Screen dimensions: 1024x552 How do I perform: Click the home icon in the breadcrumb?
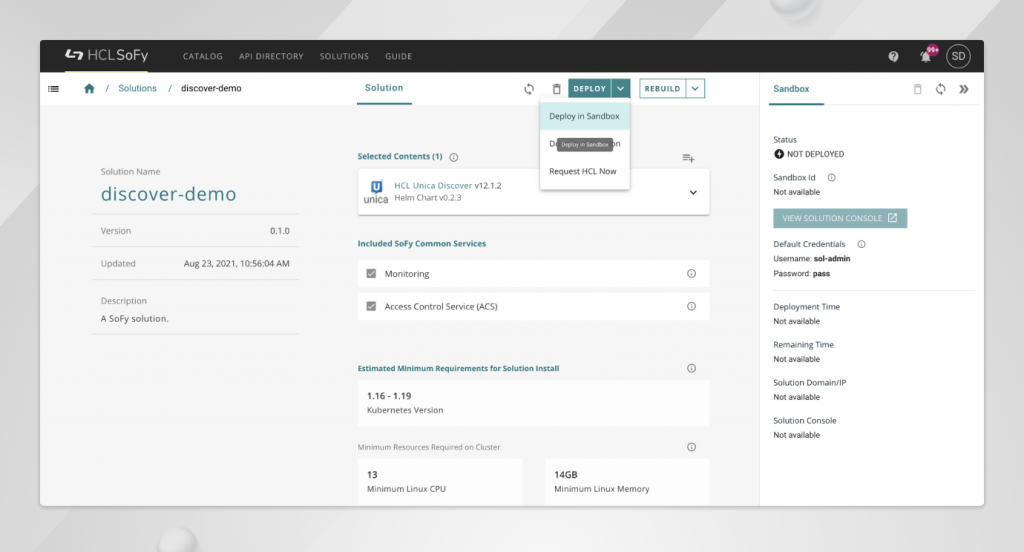click(89, 88)
